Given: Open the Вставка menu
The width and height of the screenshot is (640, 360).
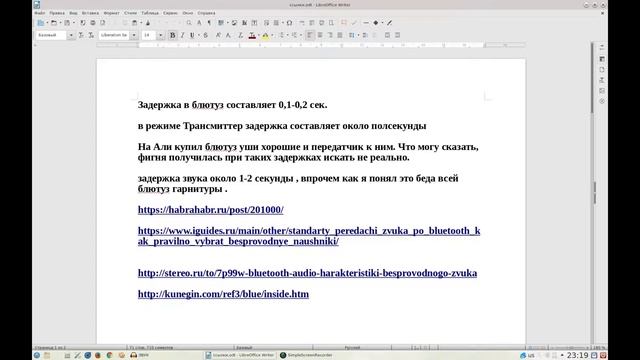Looking at the screenshot, I should coord(90,13).
